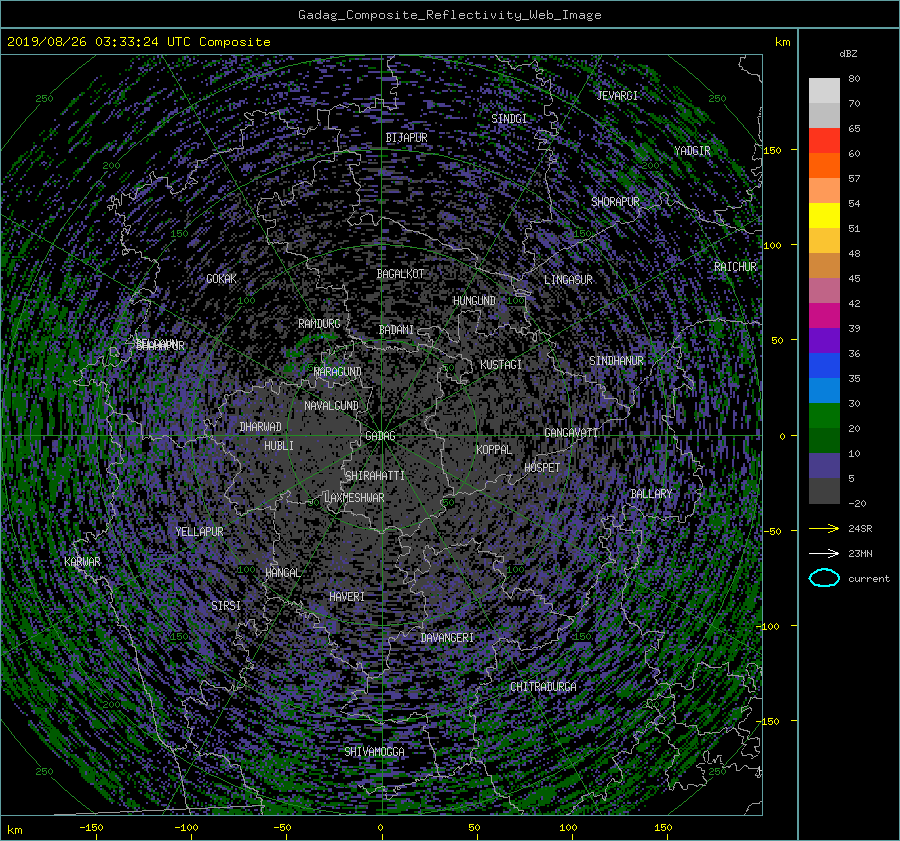Click the HANGAL city label
The height and width of the screenshot is (841, 900).
282,573
